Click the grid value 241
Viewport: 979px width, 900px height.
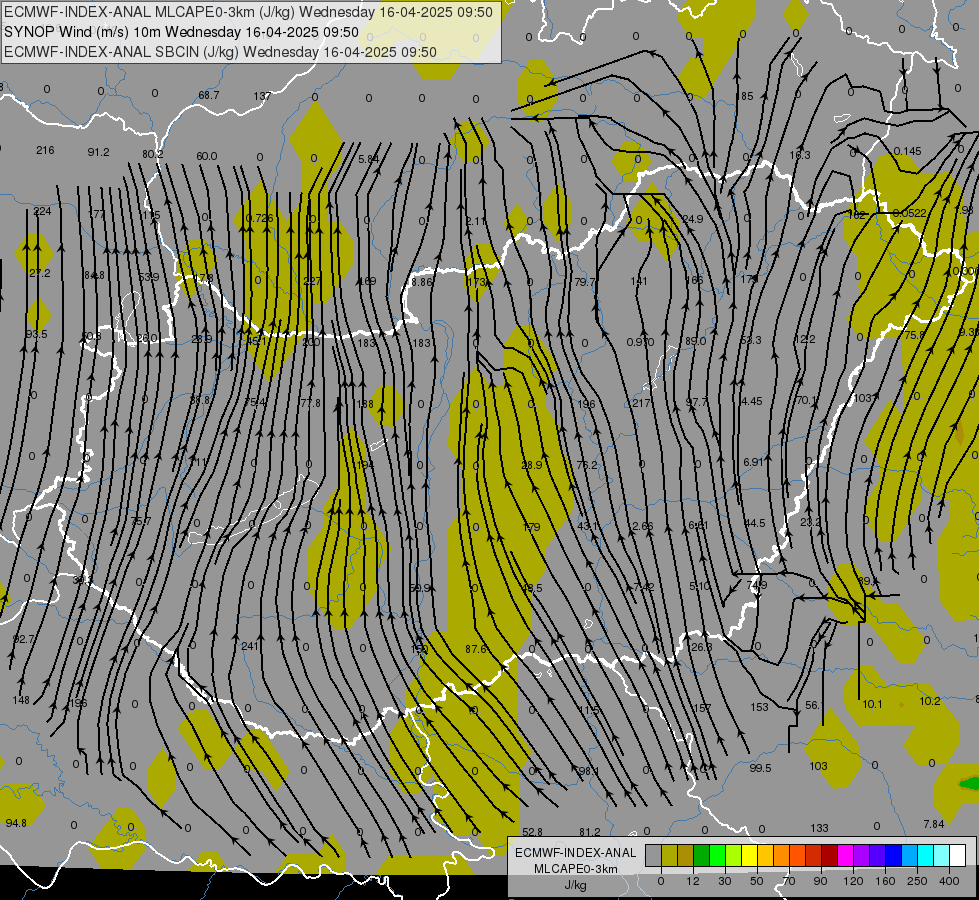pyautogui.click(x=250, y=646)
